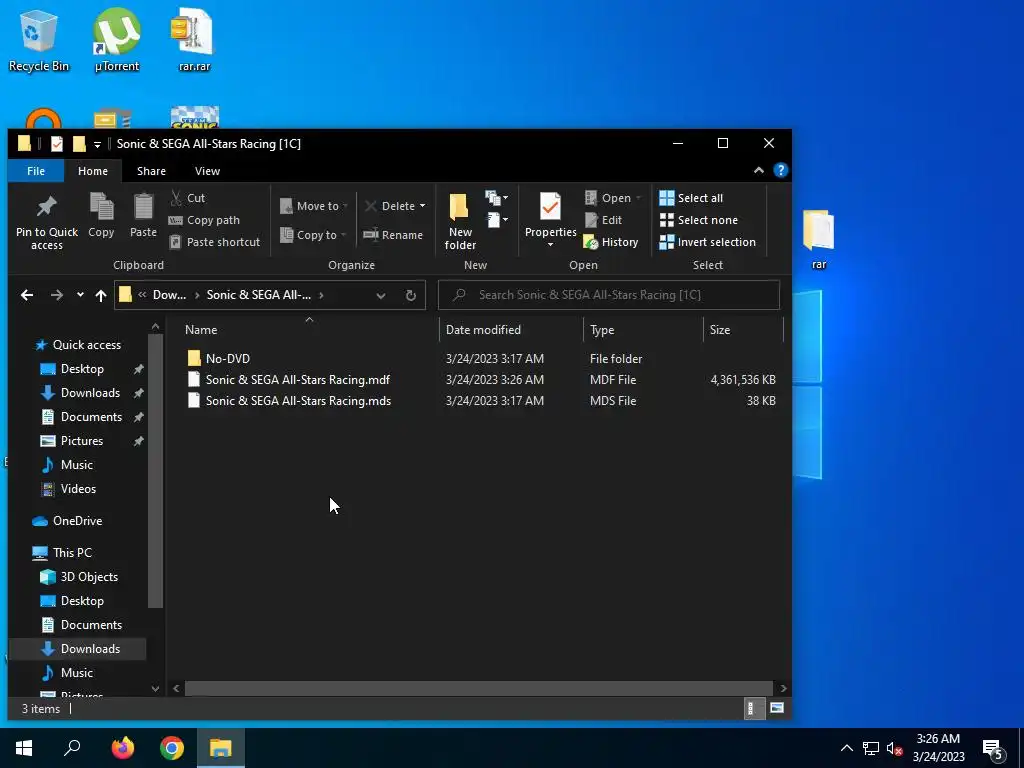Click the History button
This screenshot has height=768, width=1024.
611,242
